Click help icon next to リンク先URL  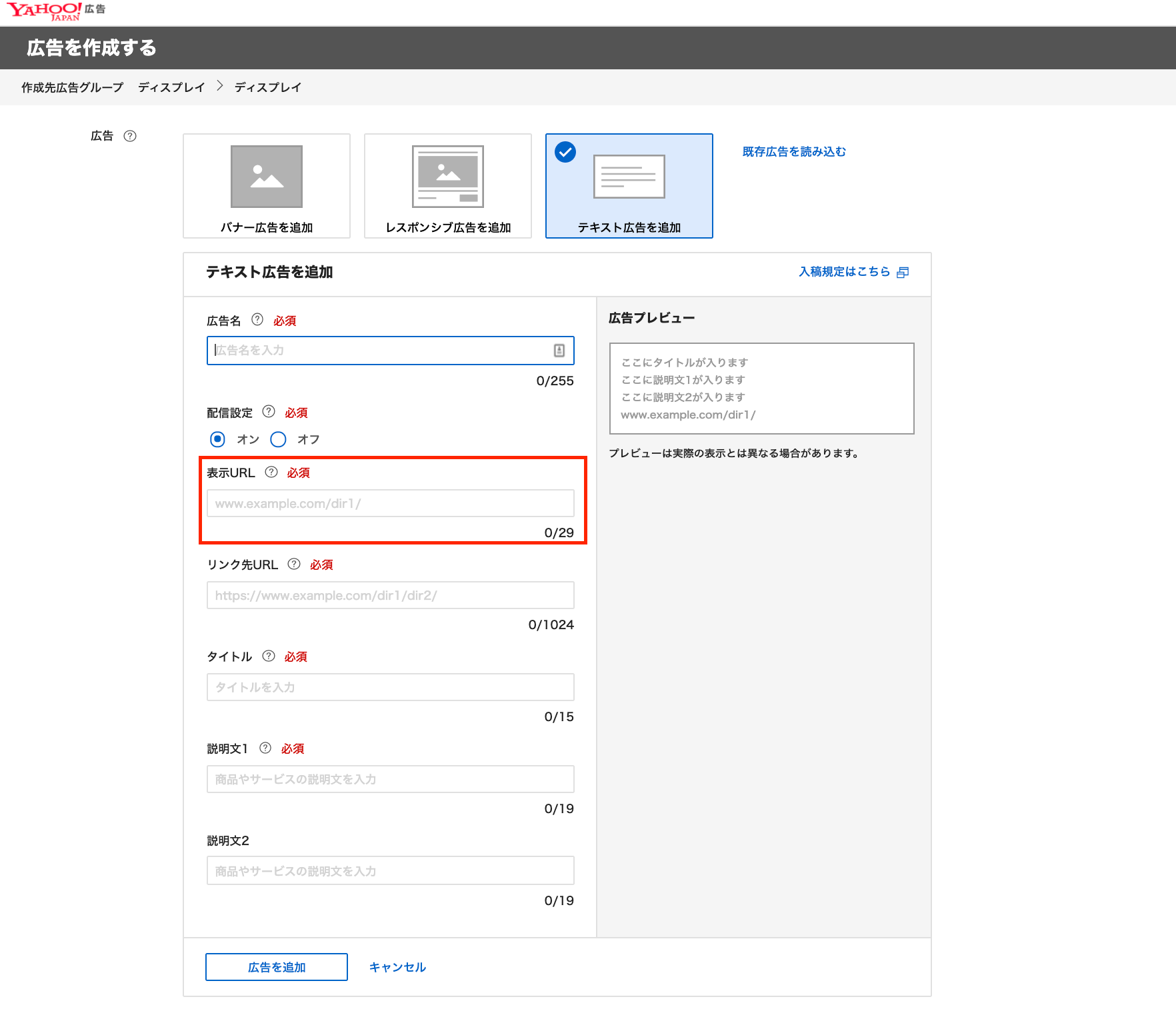(x=294, y=564)
